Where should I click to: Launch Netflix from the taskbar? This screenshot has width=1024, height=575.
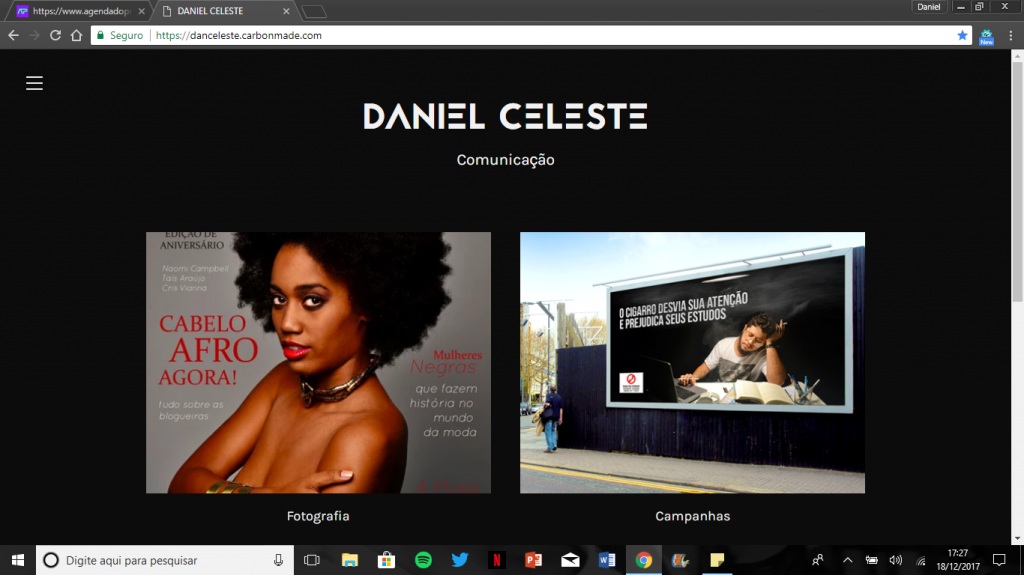[496, 560]
